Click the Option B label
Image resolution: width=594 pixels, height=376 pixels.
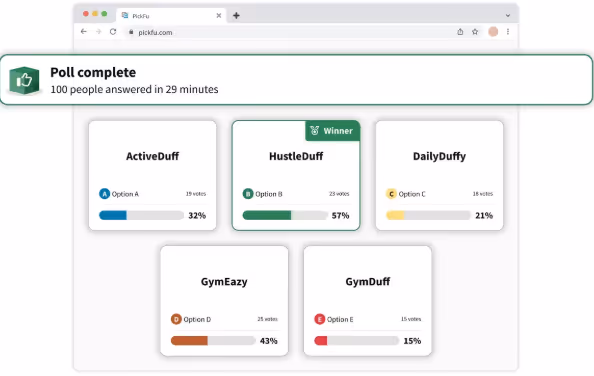tap(269, 194)
